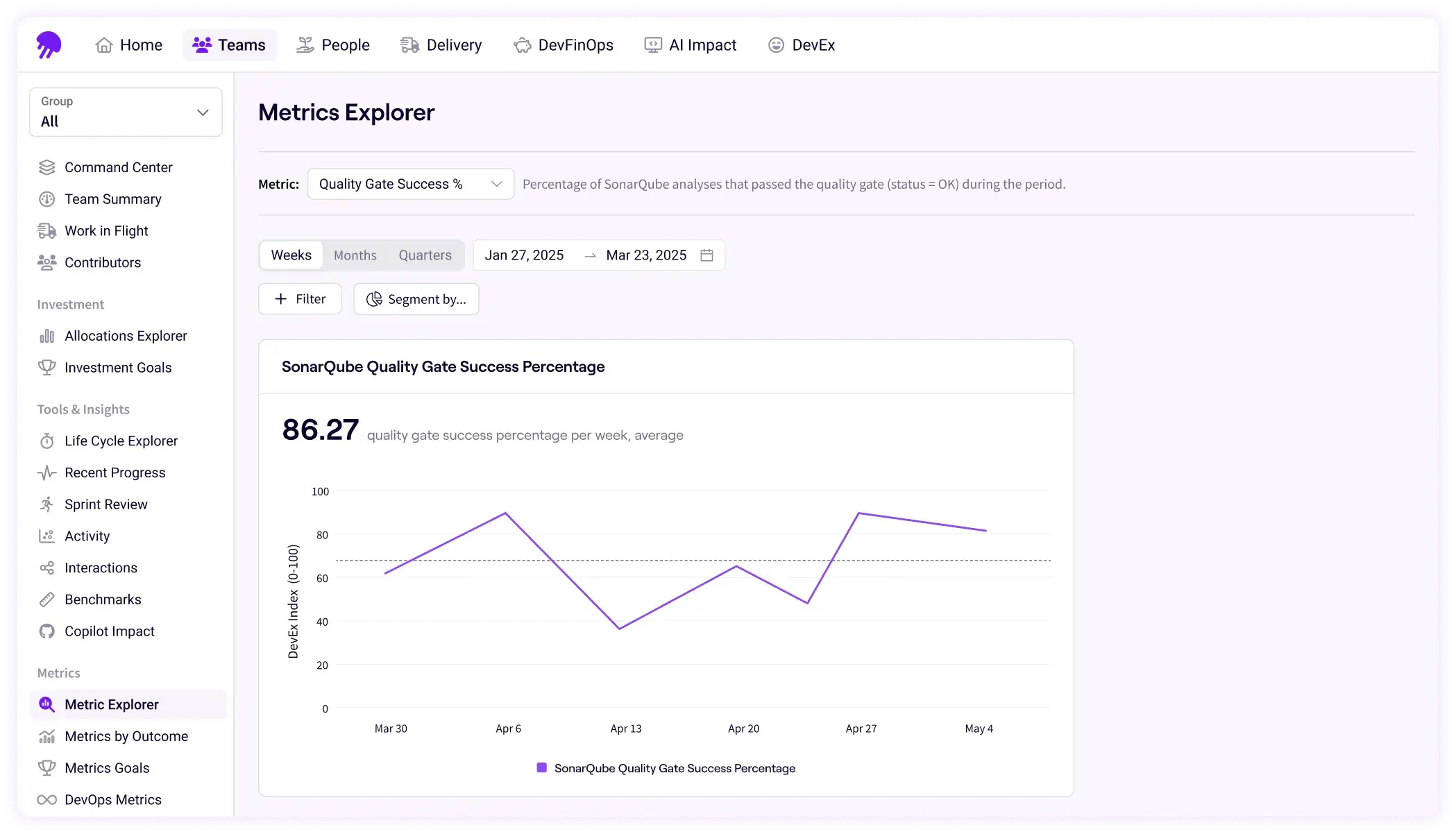The width and height of the screenshot is (1456, 834).
Task: Click the Life Cycle Explorer stopwatch icon
Action: click(x=46, y=441)
